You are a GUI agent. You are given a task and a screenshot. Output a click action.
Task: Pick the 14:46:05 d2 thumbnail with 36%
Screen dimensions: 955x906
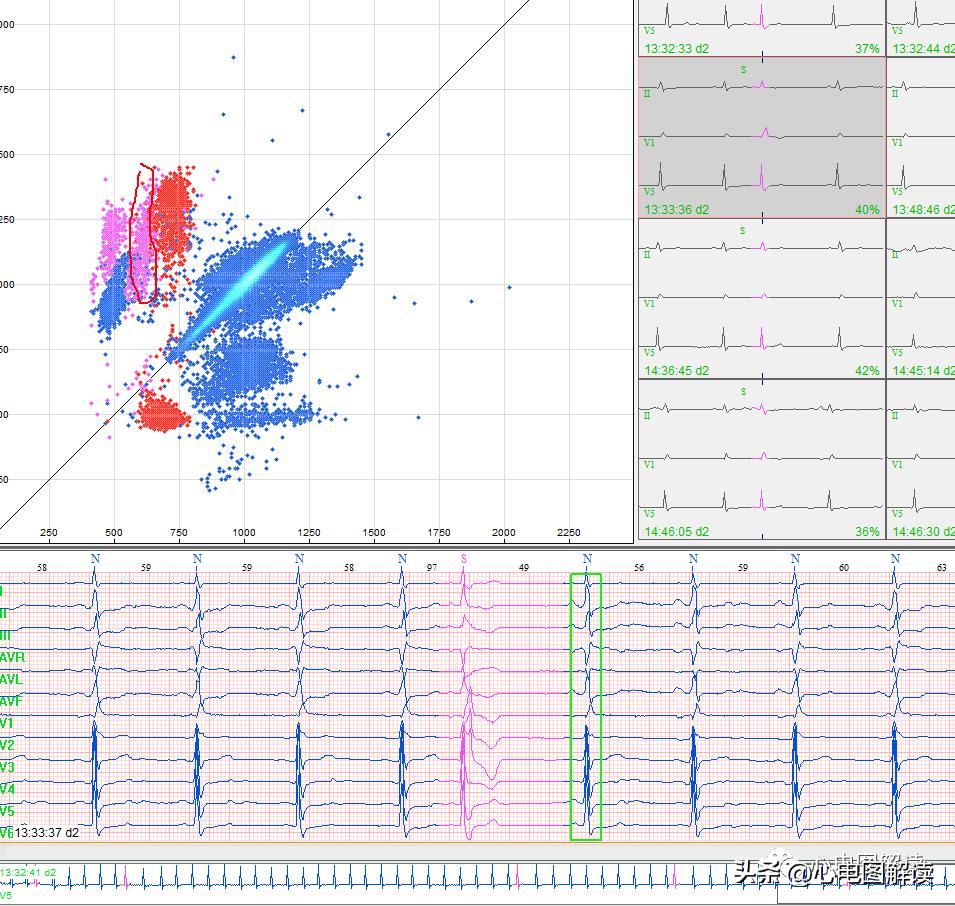(x=761, y=460)
